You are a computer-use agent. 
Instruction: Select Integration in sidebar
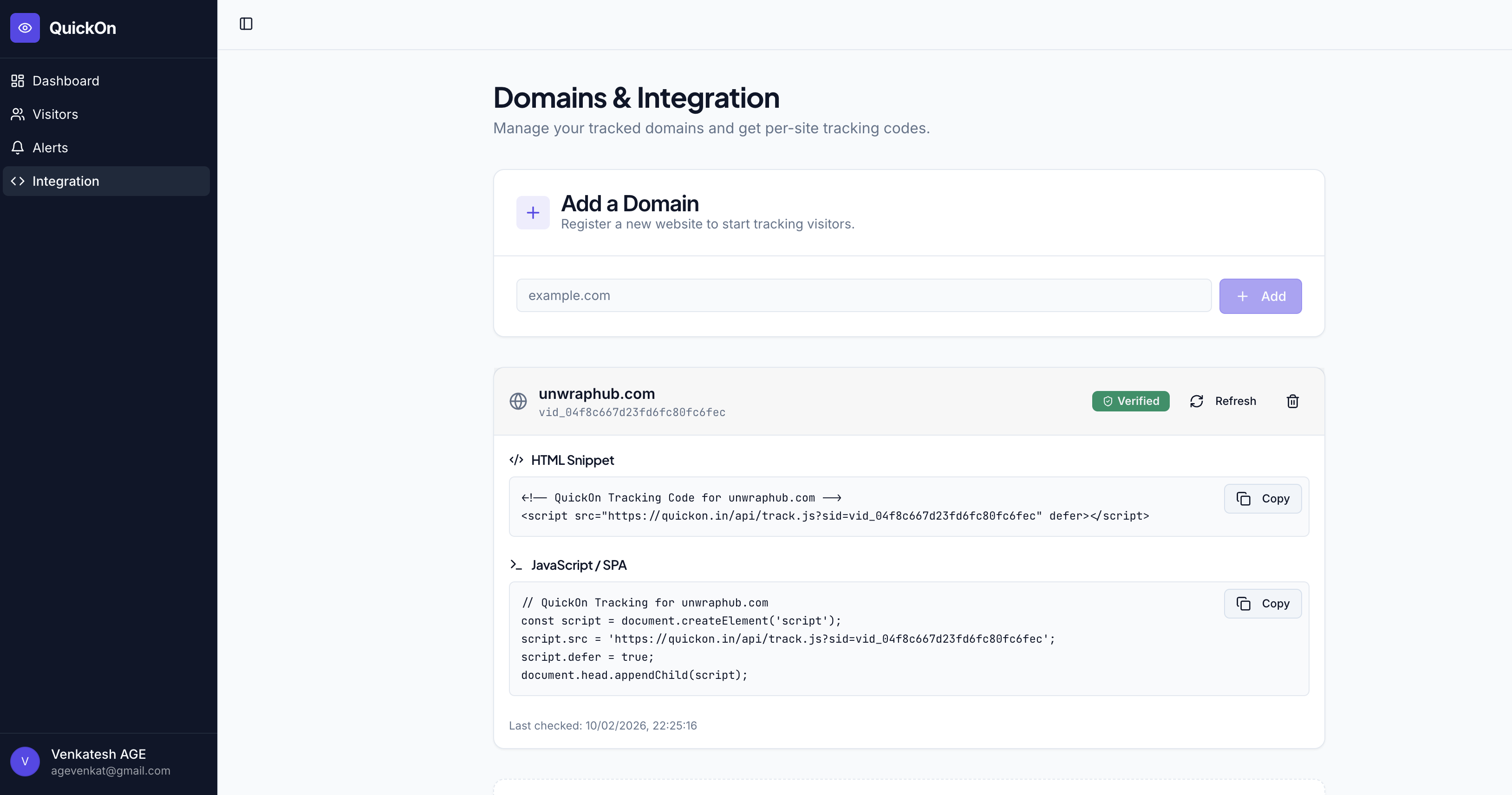[x=65, y=182]
